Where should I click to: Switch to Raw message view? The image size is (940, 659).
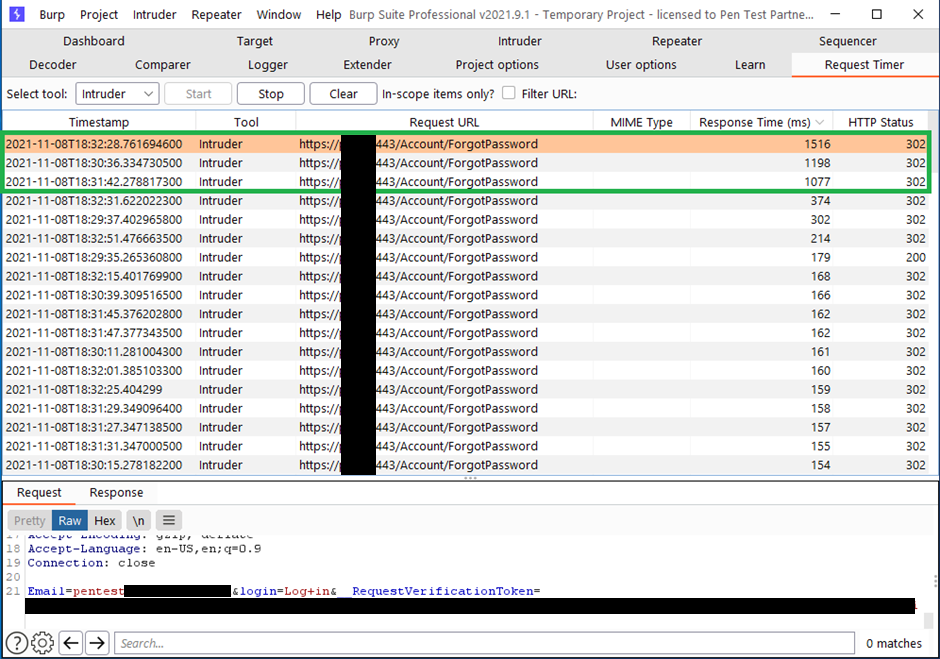coord(70,520)
